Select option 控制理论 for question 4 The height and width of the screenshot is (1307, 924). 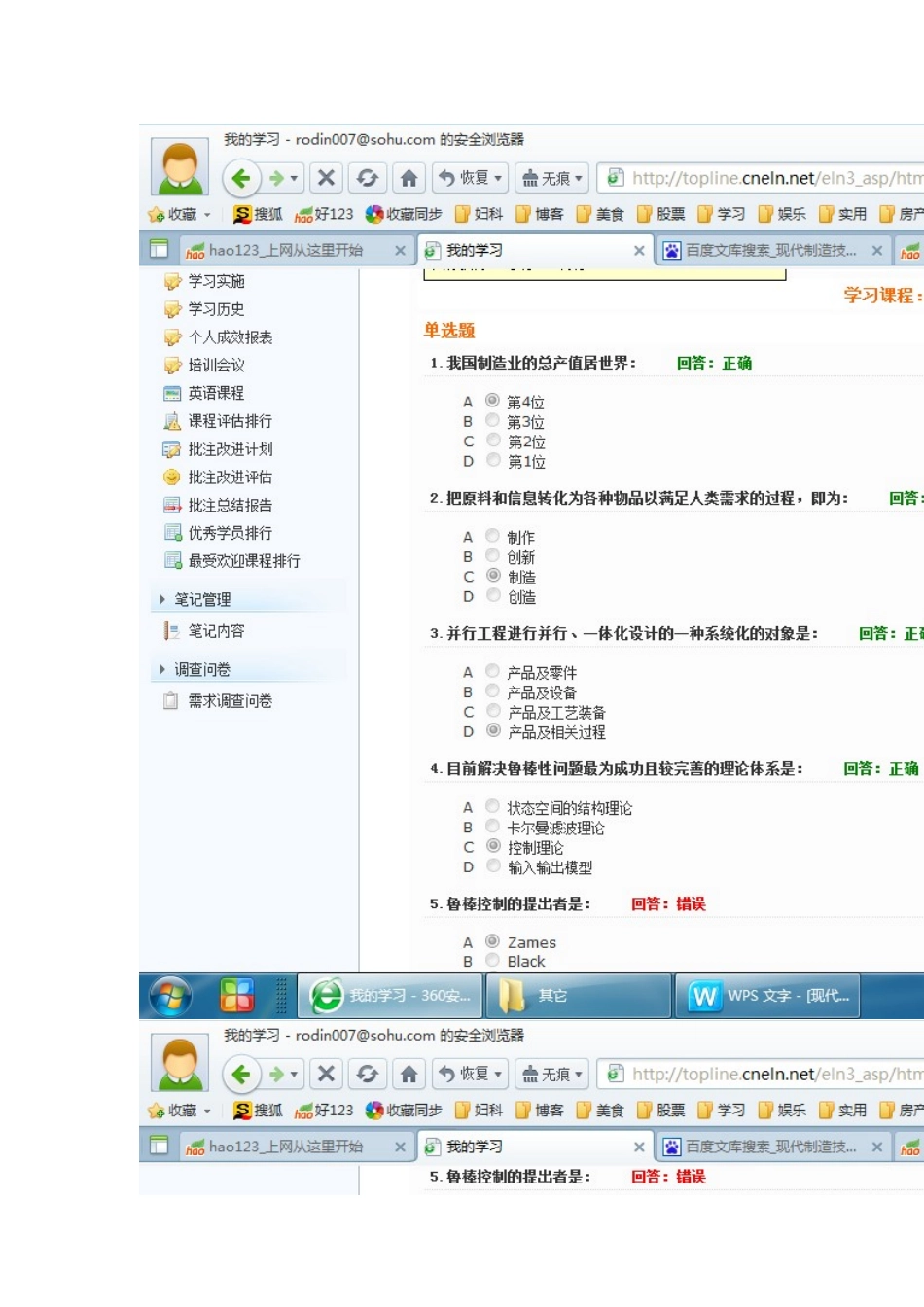pos(493,846)
